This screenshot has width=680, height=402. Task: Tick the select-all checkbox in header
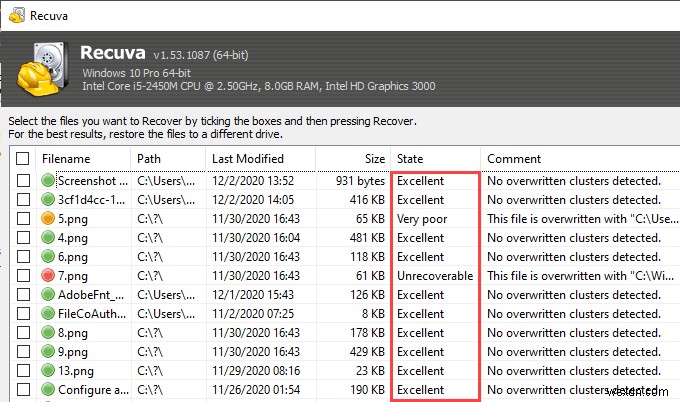23,158
